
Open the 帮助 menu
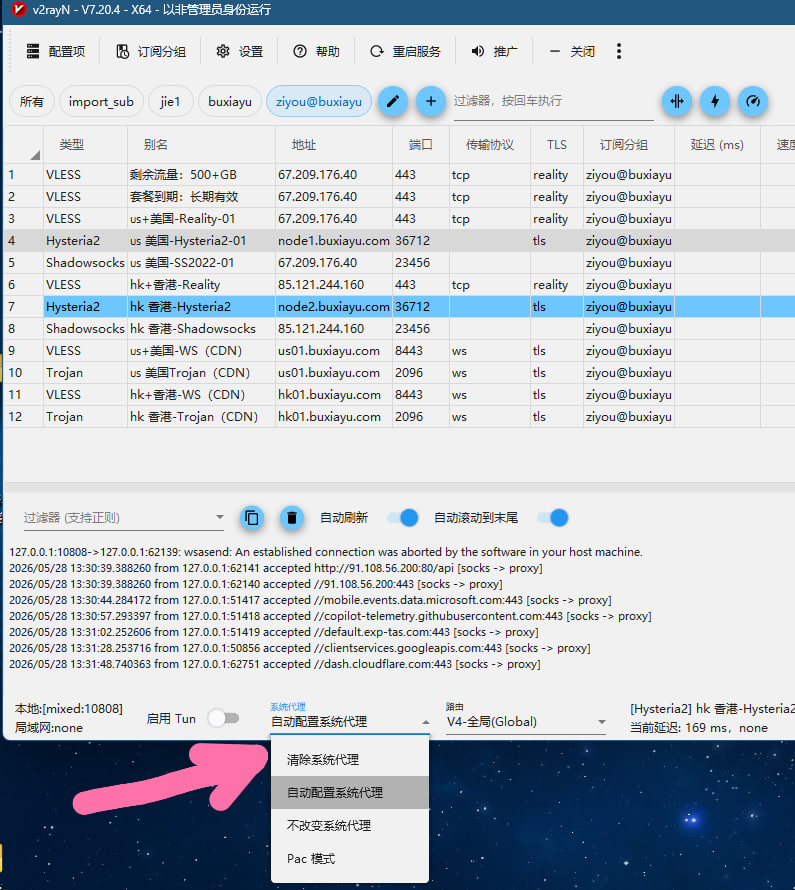pyautogui.click(x=316, y=52)
